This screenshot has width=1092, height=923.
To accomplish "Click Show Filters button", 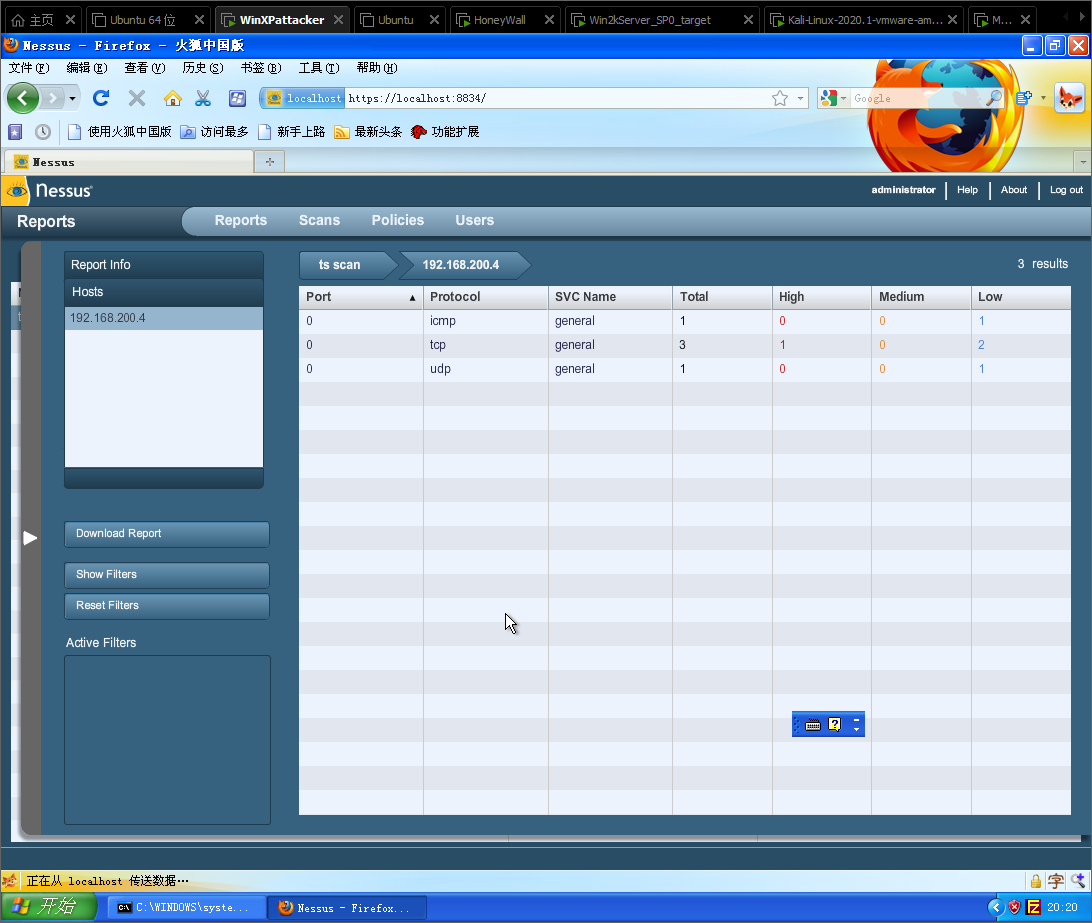I will coord(166,575).
